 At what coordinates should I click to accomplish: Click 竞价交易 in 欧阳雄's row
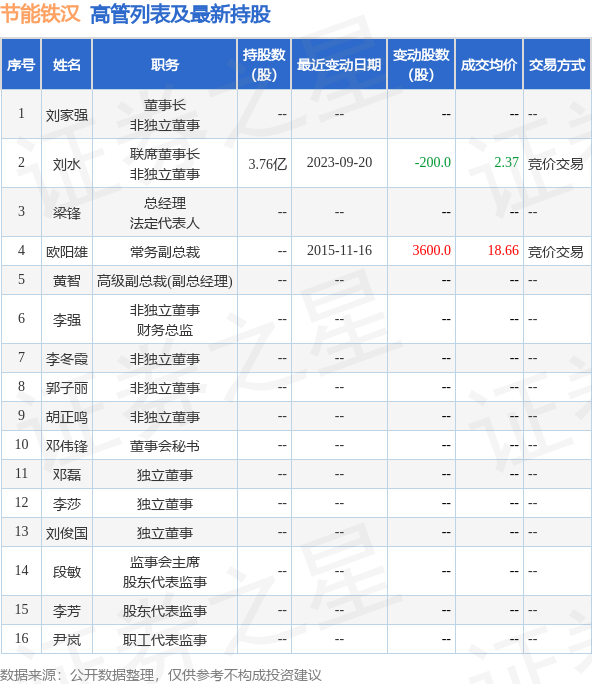(x=555, y=252)
